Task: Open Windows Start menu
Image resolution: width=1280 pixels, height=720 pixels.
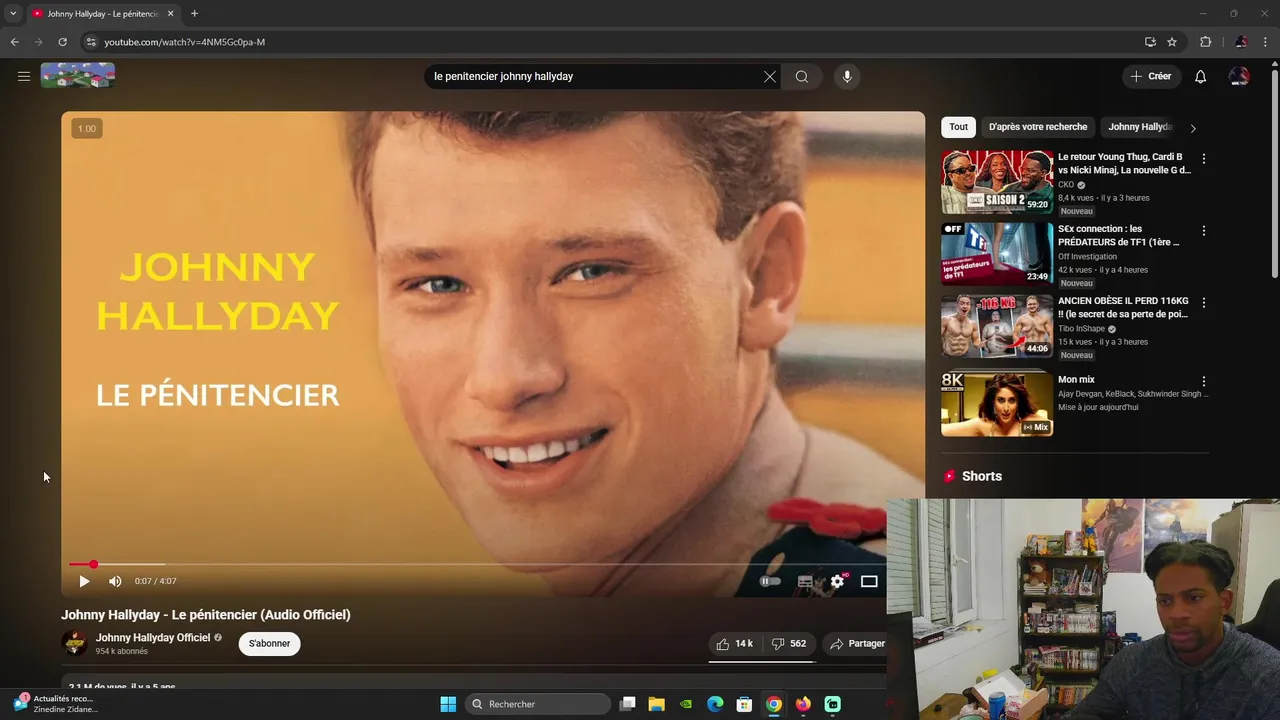Action: [448, 704]
